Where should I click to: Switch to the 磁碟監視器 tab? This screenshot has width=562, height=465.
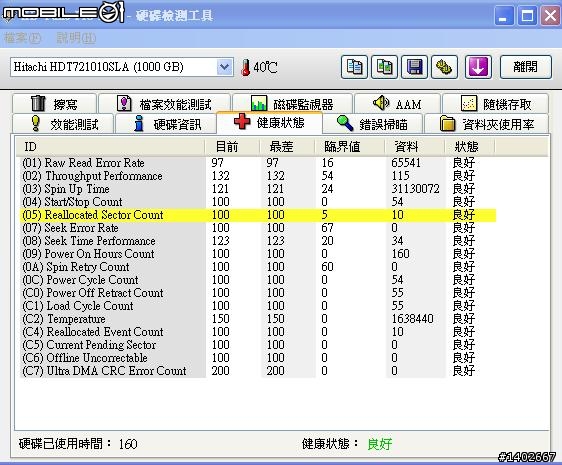point(292,104)
